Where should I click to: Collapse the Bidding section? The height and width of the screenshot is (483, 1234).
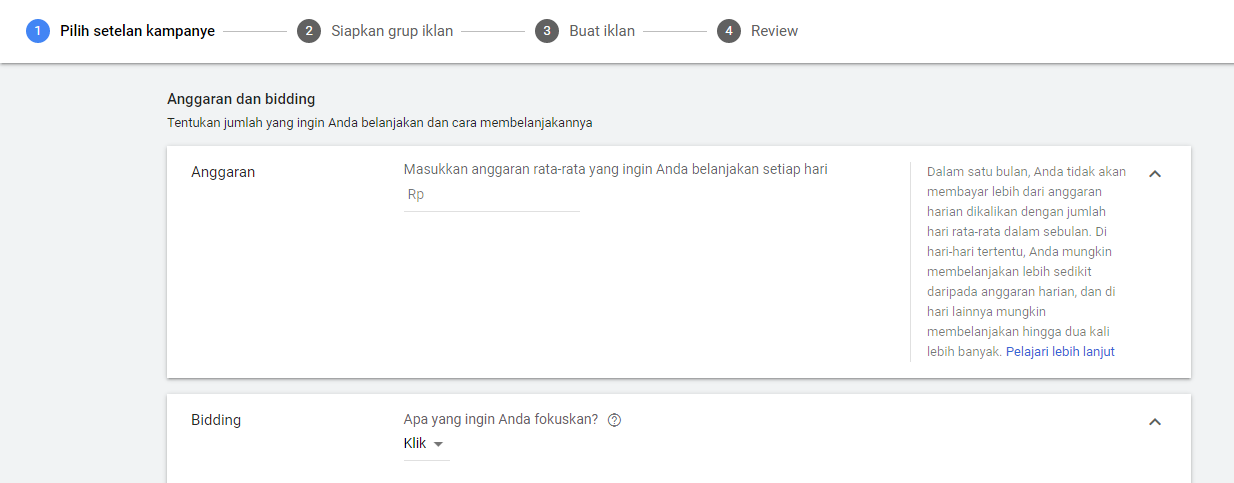coord(1155,422)
